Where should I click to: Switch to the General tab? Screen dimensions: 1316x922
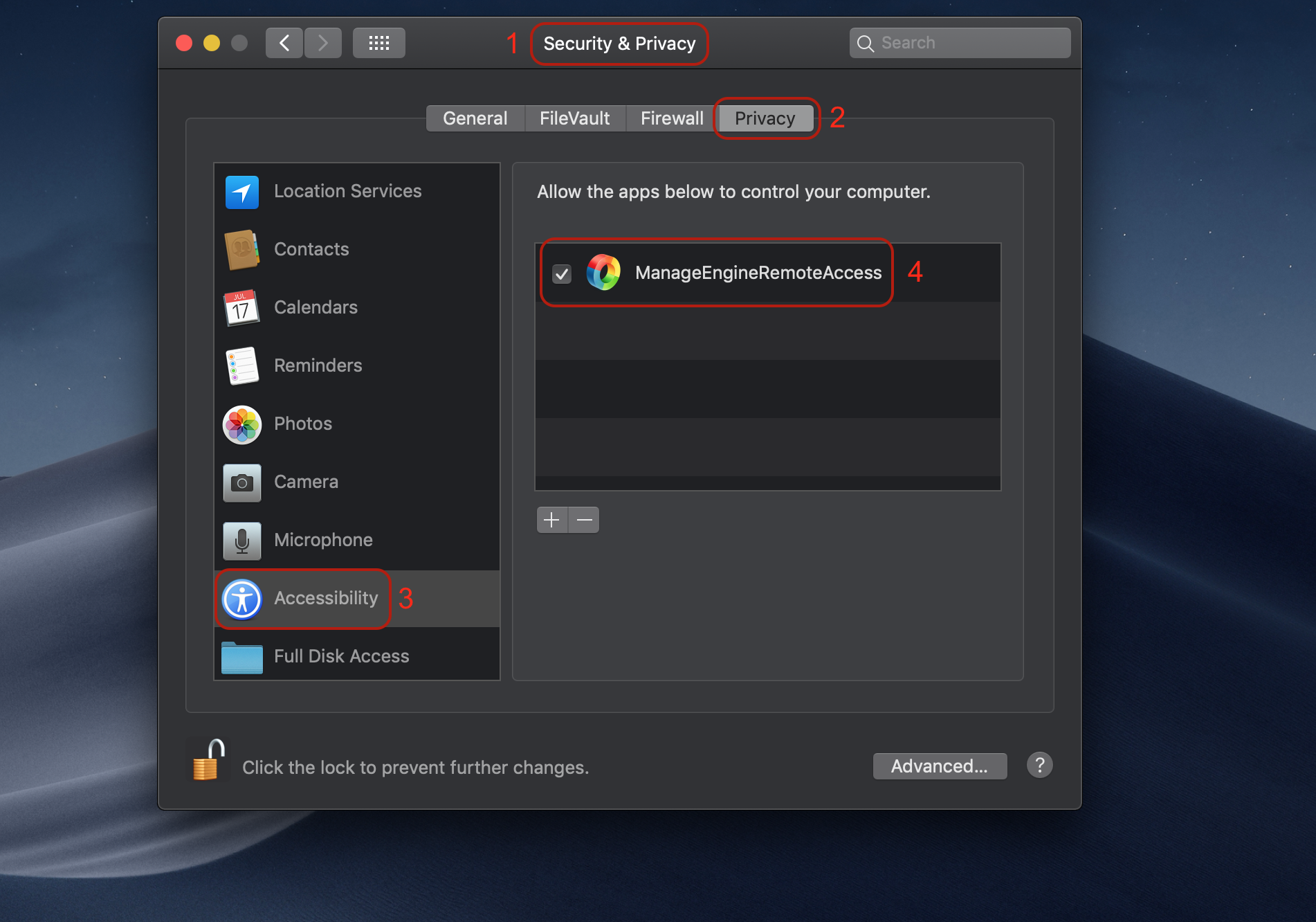tap(475, 118)
